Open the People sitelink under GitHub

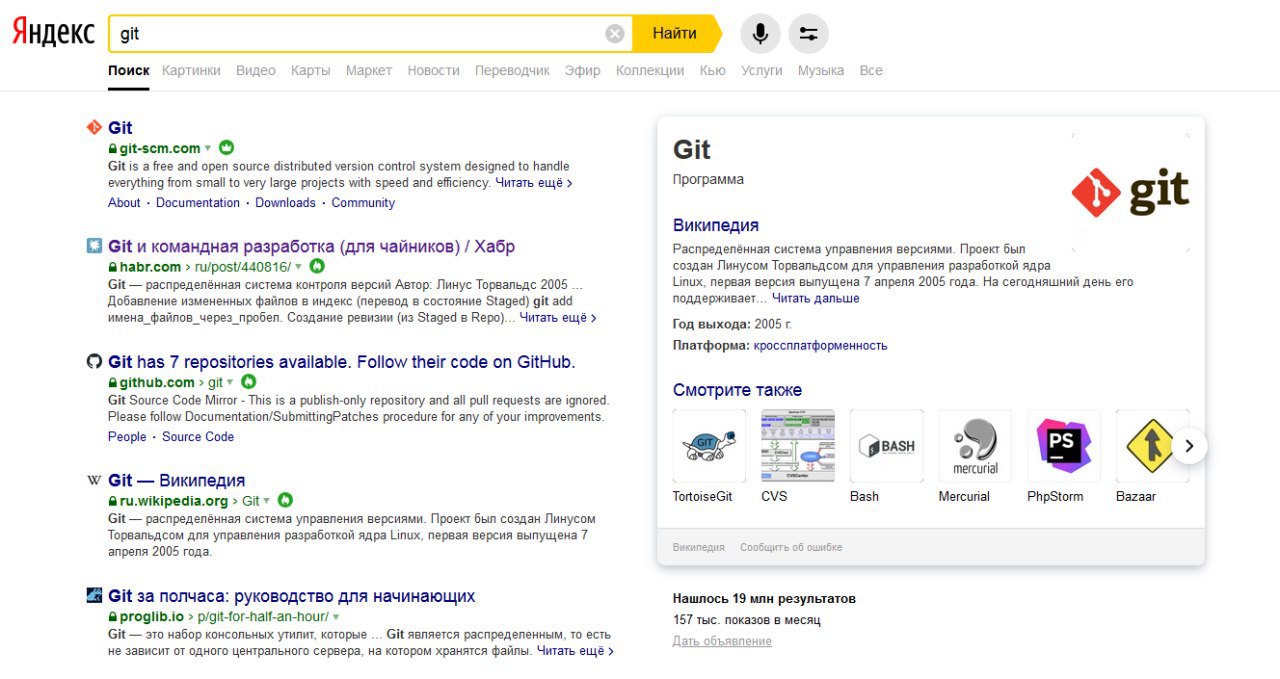point(127,436)
